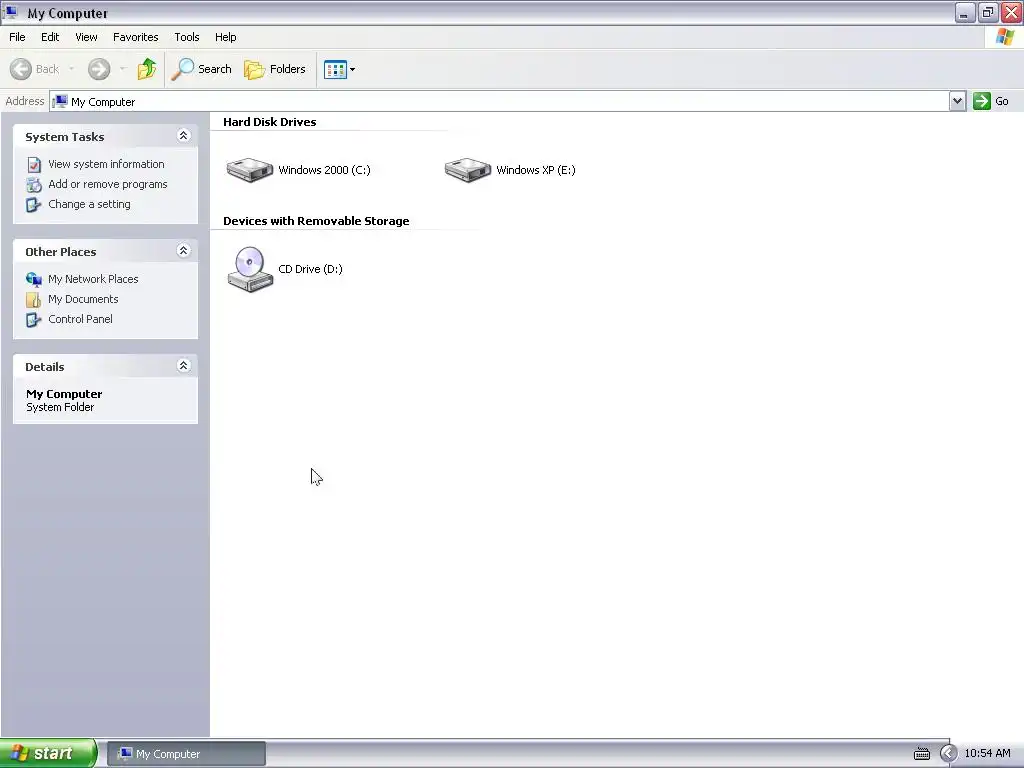1024x768 pixels.
Task: Click View system information link
Action: (106, 164)
